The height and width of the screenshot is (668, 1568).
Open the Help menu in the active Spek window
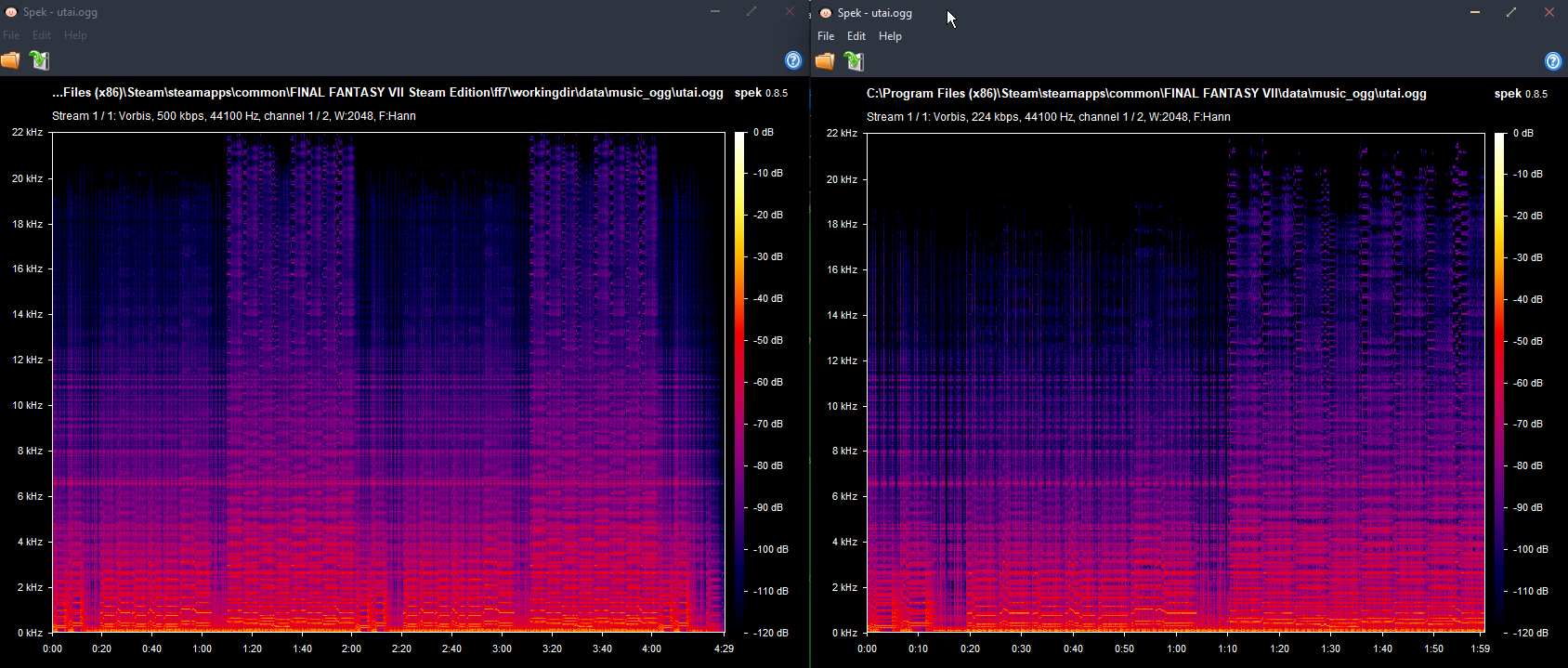pyautogui.click(x=890, y=36)
